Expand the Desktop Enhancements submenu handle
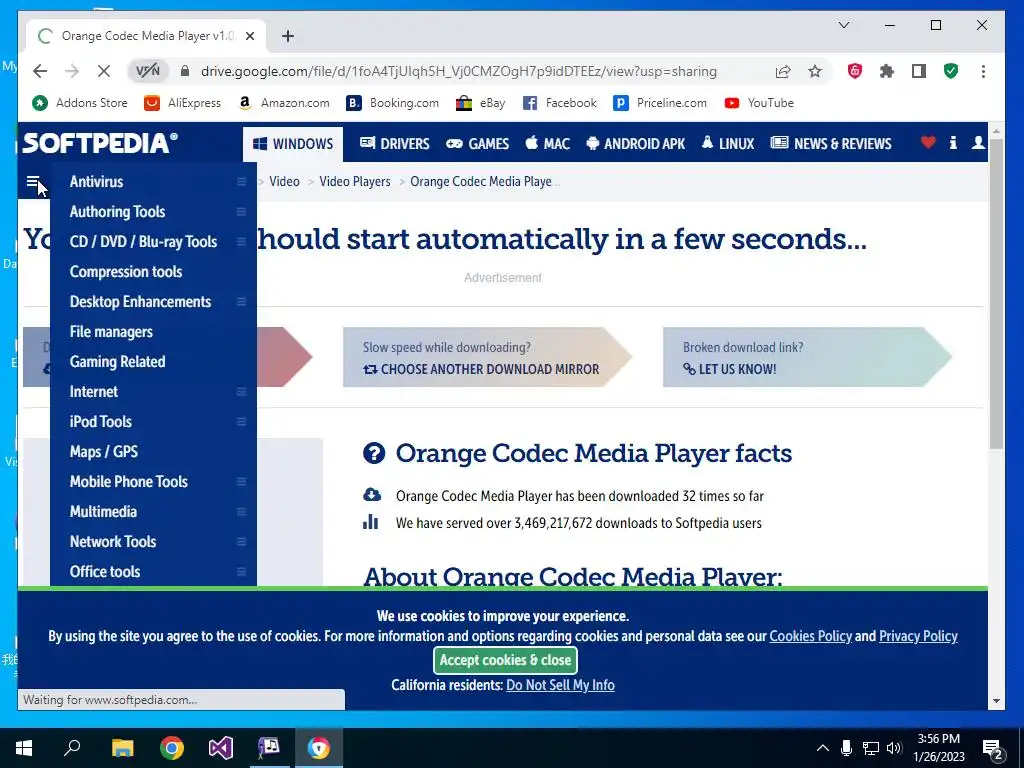This screenshot has height=768, width=1024. click(x=241, y=302)
